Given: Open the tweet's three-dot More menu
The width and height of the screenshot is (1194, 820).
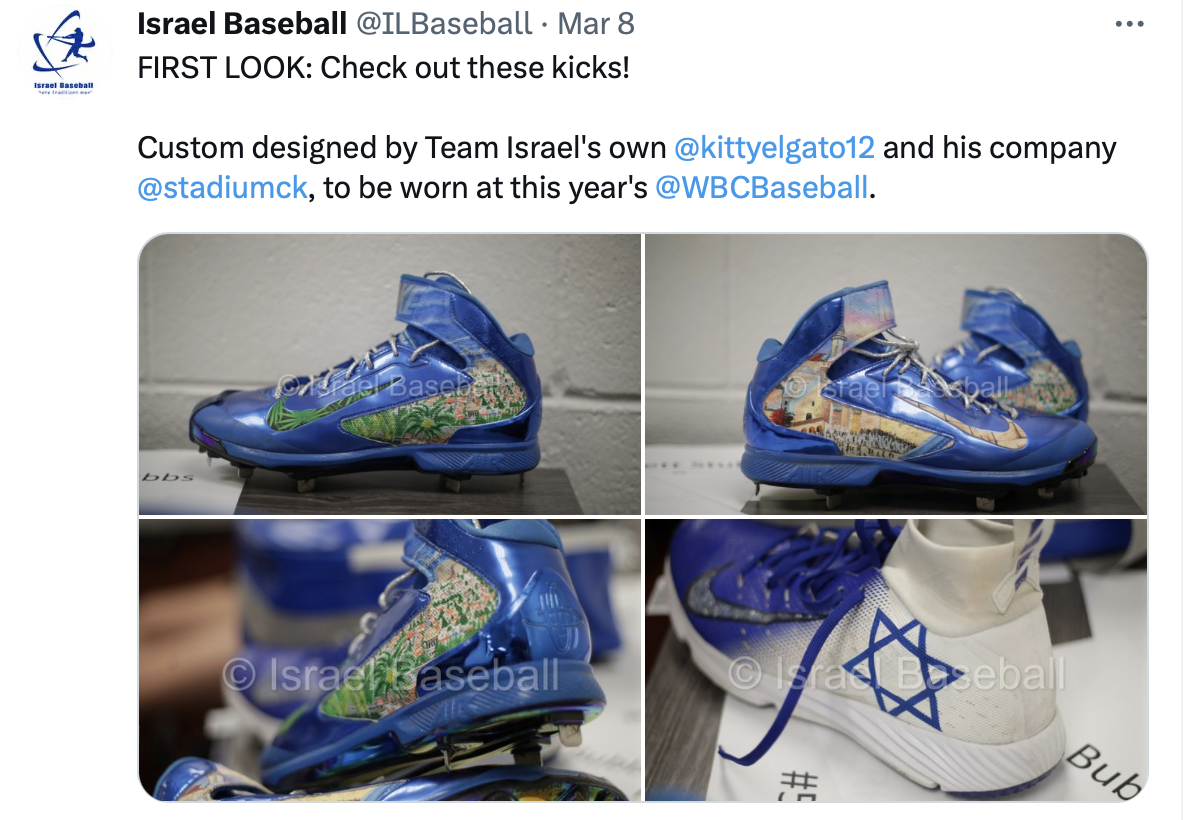Looking at the screenshot, I should click(1129, 24).
